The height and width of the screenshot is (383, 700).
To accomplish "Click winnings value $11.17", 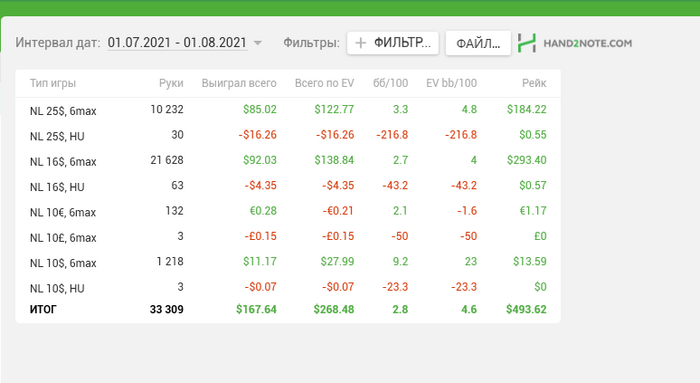I will [259, 261].
